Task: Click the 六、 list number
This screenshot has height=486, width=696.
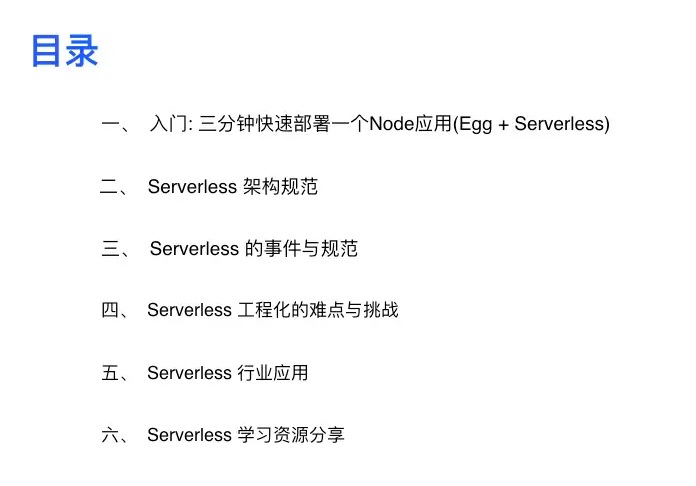Action: 115,435
